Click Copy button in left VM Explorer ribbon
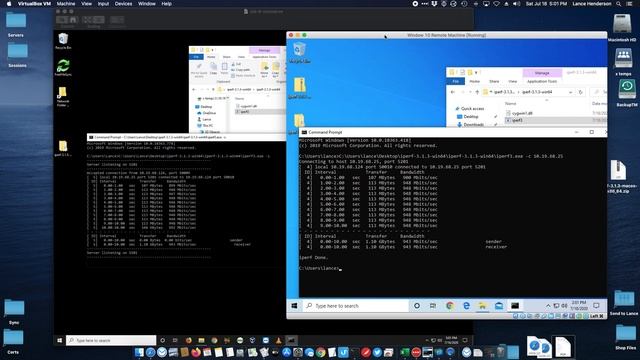The image size is (640, 360). point(213,69)
